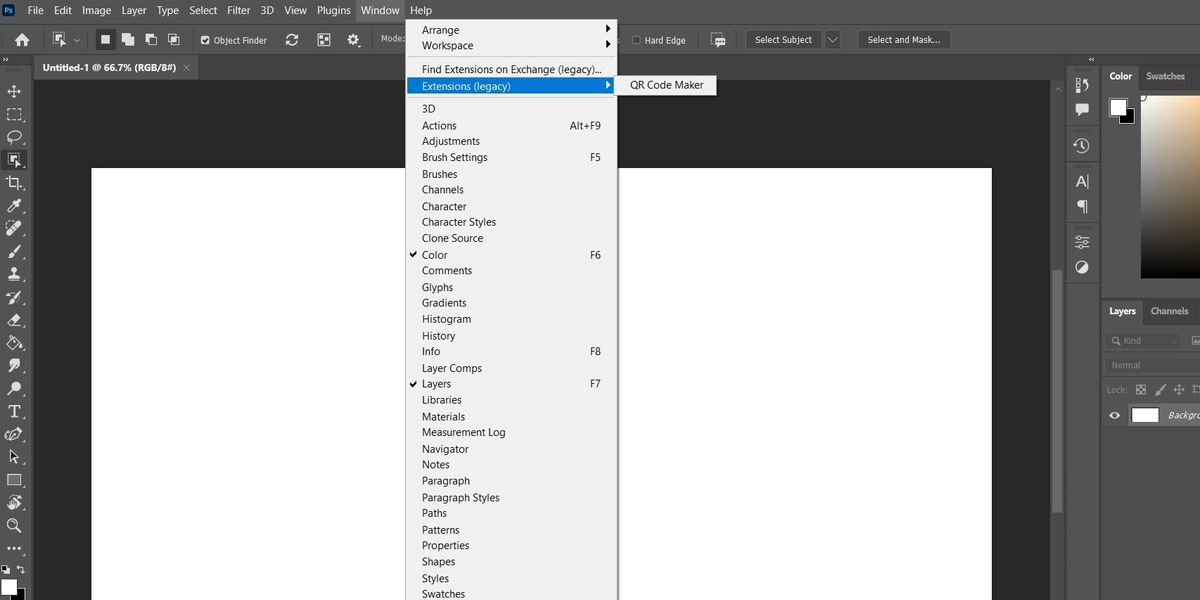Pick a color in the Color field
1200x600 pixels.
coord(1171,185)
